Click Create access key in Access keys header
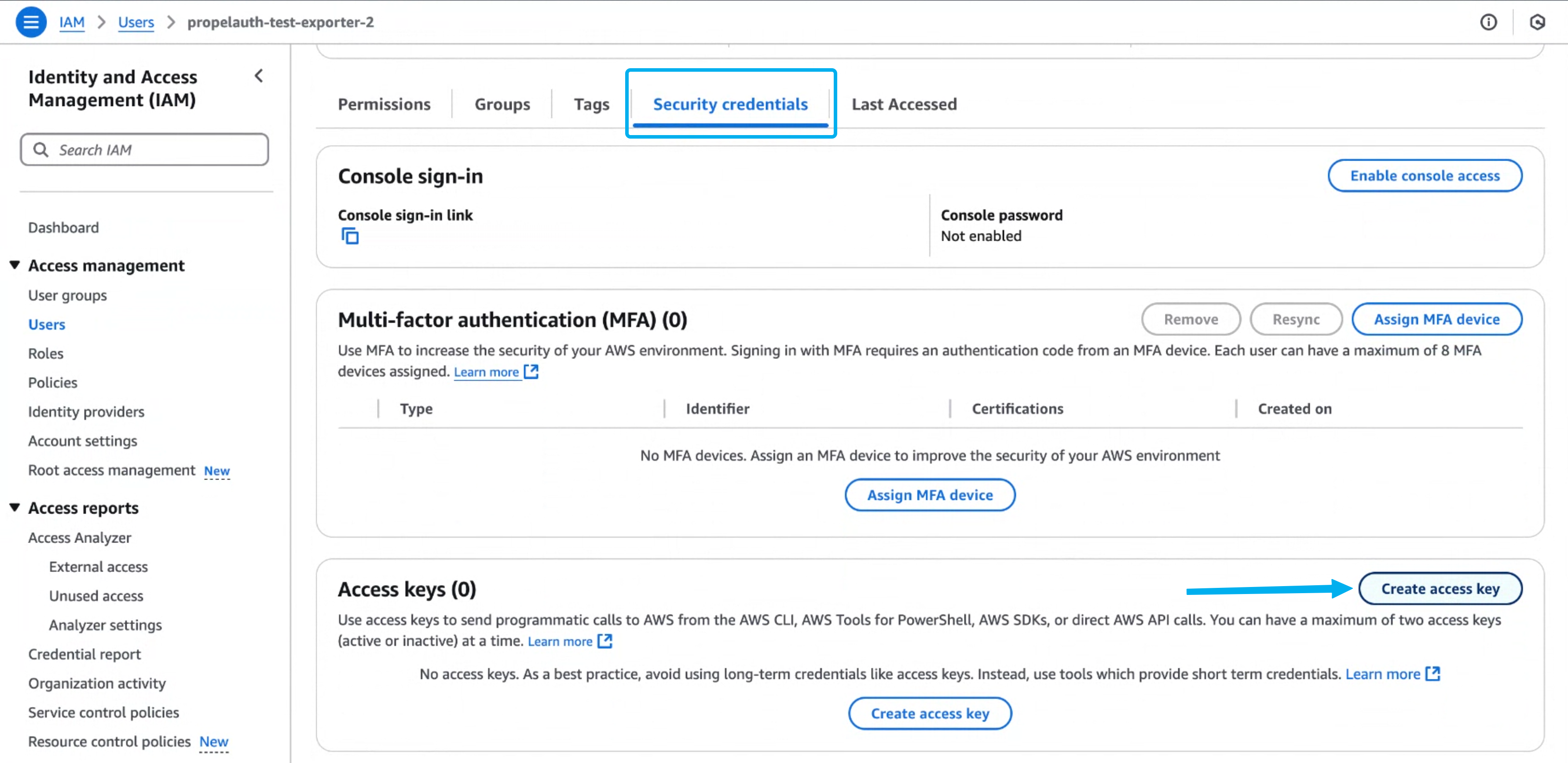1568x763 pixels. tap(1440, 588)
